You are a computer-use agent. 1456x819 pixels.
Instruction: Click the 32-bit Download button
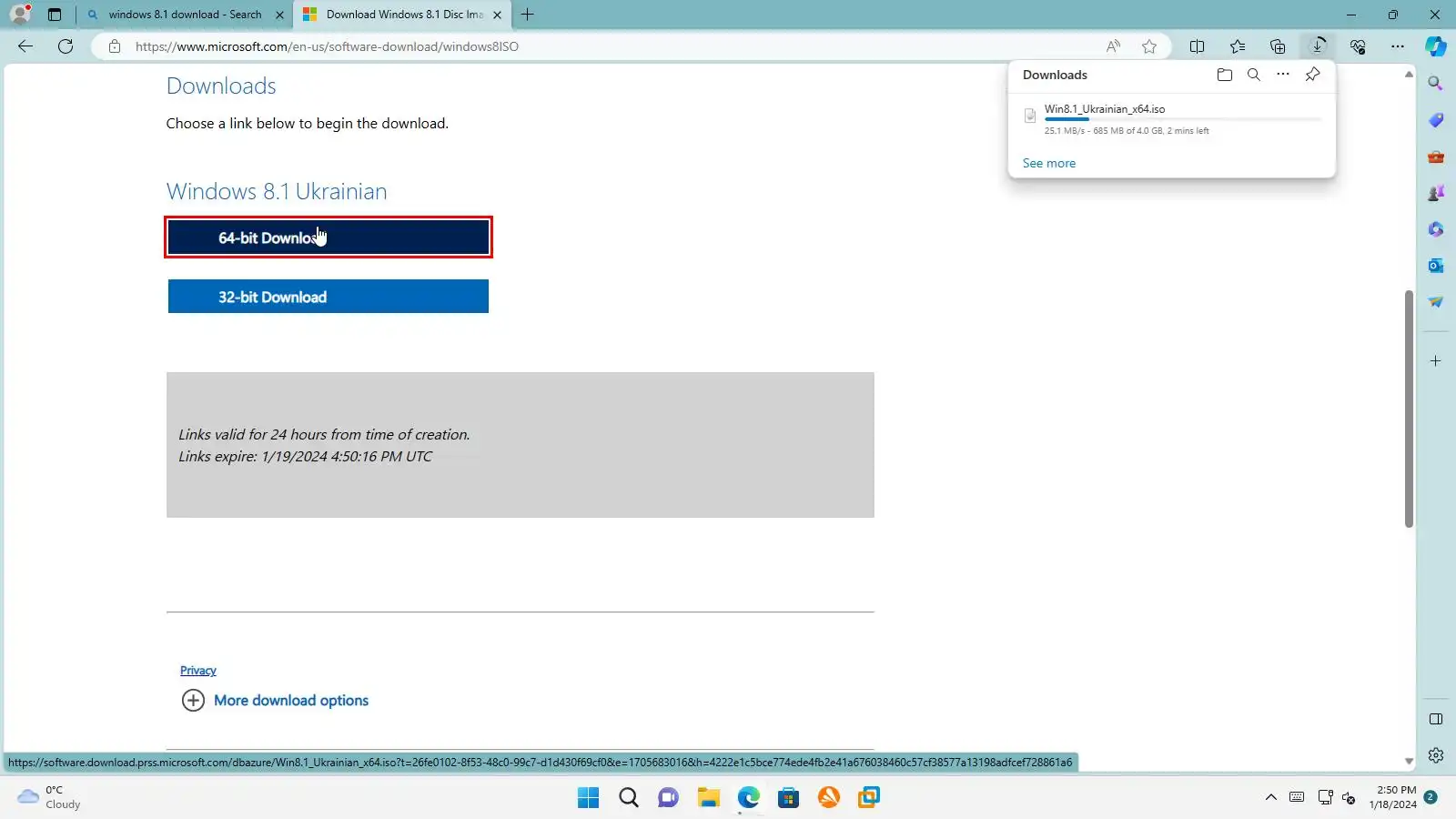[329, 297]
